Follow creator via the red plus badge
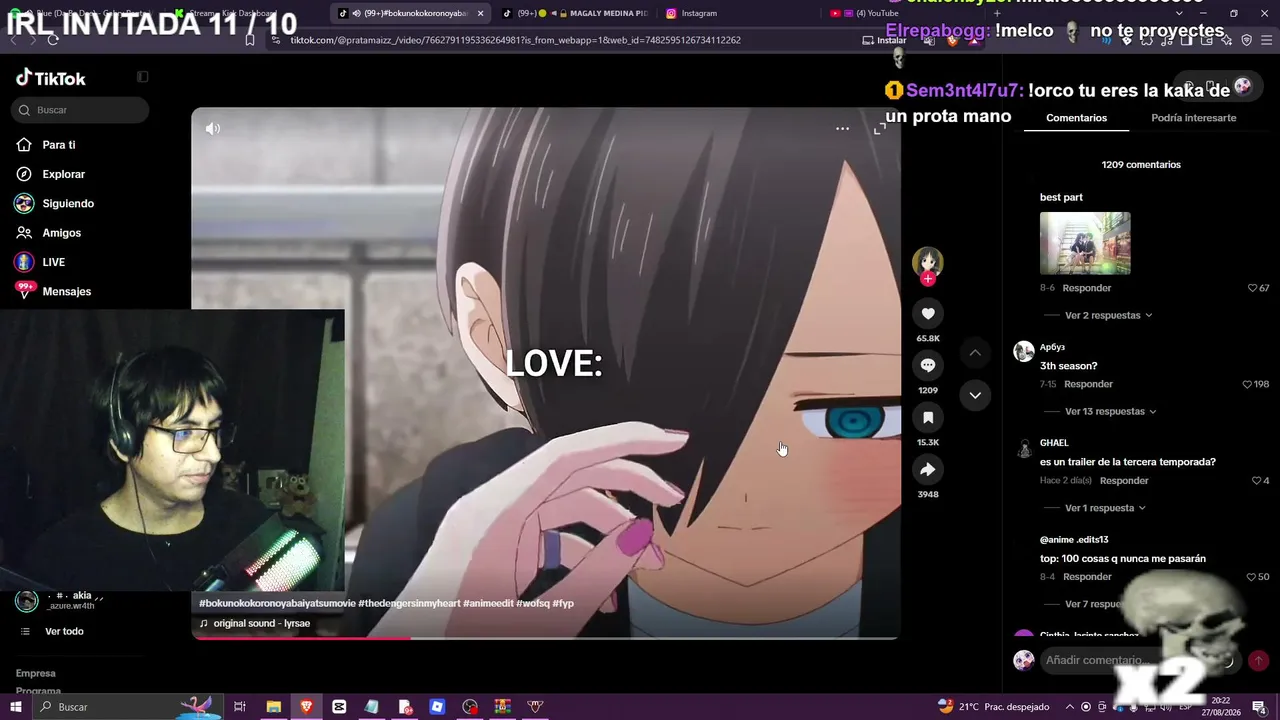The height and width of the screenshot is (720, 1280). click(928, 279)
